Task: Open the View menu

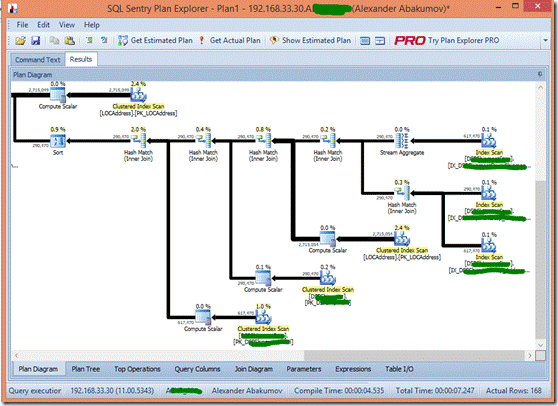Action: (67, 25)
